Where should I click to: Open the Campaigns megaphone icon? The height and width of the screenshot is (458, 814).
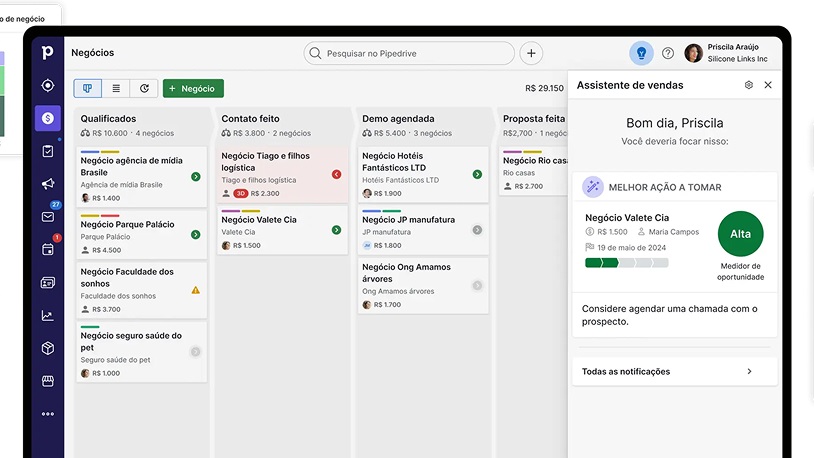point(48,184)
